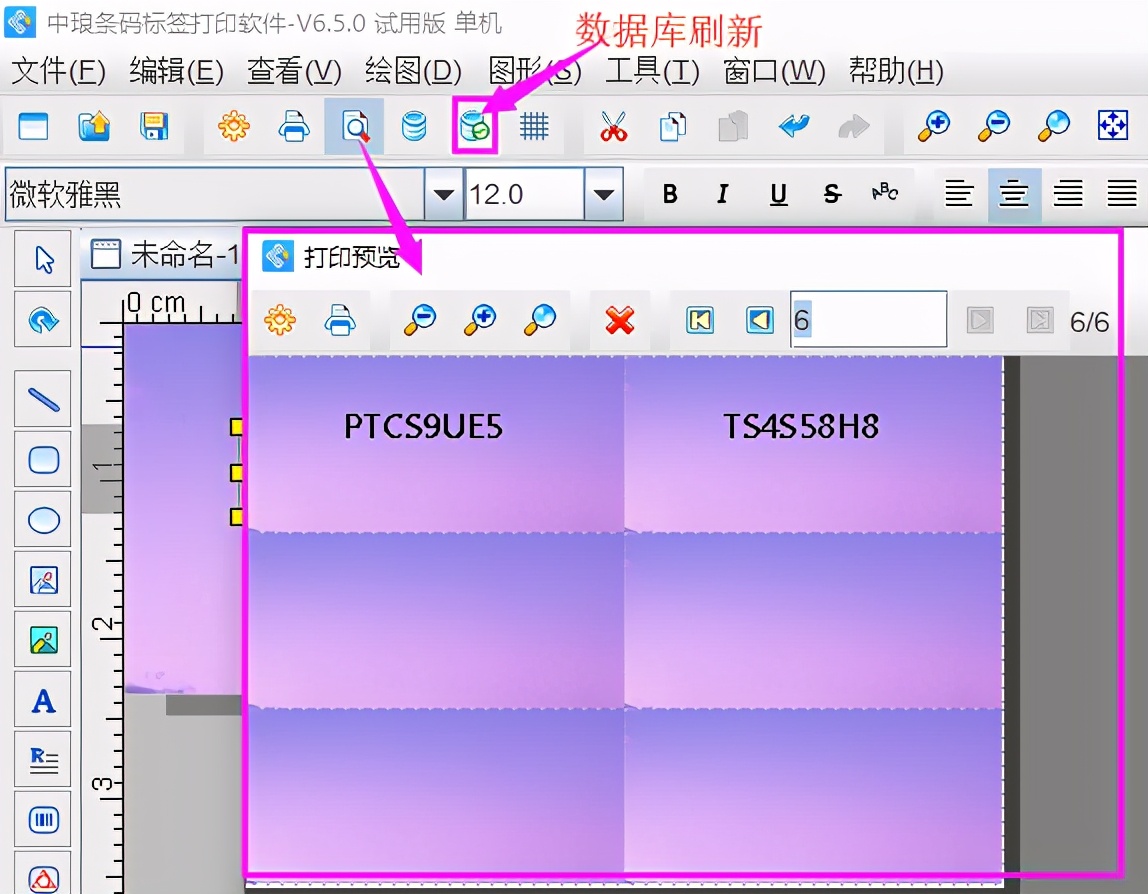Viewport: 1148px width, 894px height.
Task: Click Print icon in Print Preview
Action: coord(340,320)
